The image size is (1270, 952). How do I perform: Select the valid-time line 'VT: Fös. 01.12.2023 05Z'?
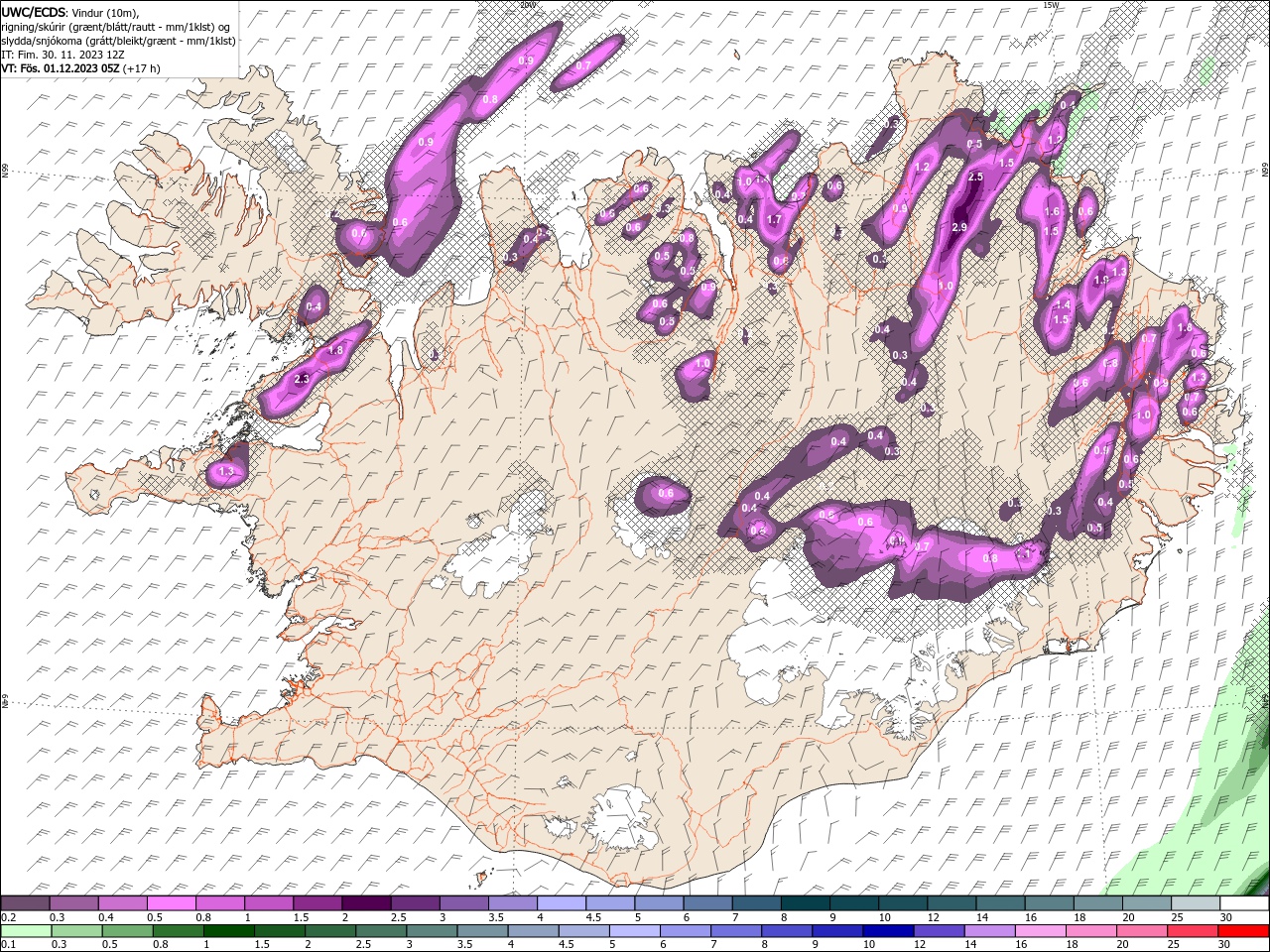(x=61, y=68)
